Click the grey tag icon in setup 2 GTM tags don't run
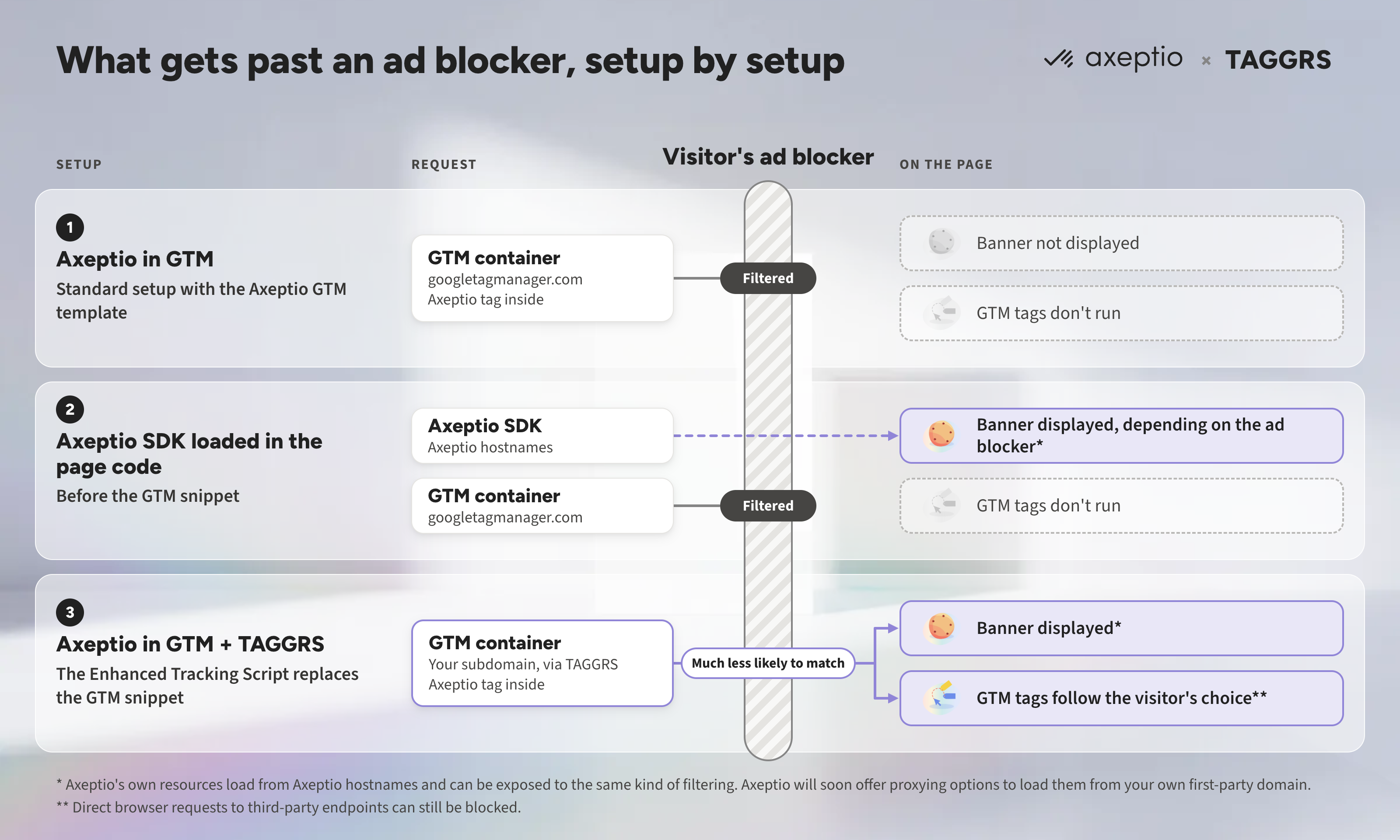 tap(941, 505)
